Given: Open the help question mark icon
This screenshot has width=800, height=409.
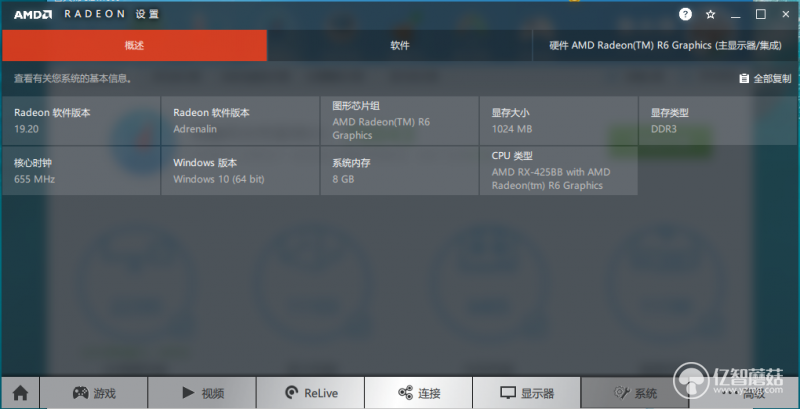Looking at the screenshot, I should (x=685, y=14).
